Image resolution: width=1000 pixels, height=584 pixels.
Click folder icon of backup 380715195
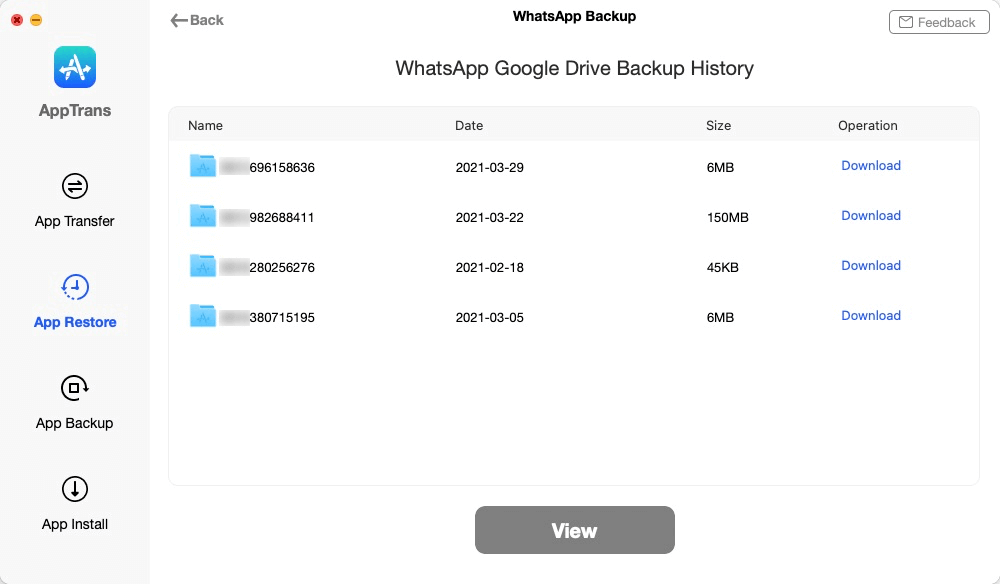pyautogui.click(x=203, y=316)
